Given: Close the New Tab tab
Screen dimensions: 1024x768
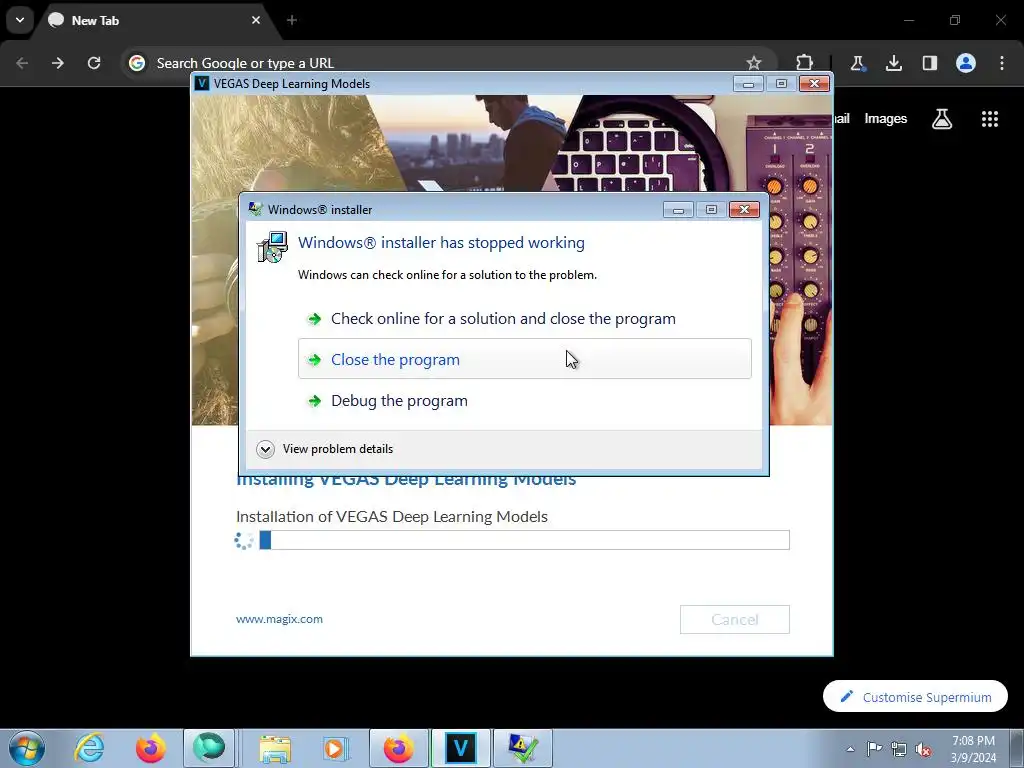Looking at the screenshot, I should pos(256,20).
